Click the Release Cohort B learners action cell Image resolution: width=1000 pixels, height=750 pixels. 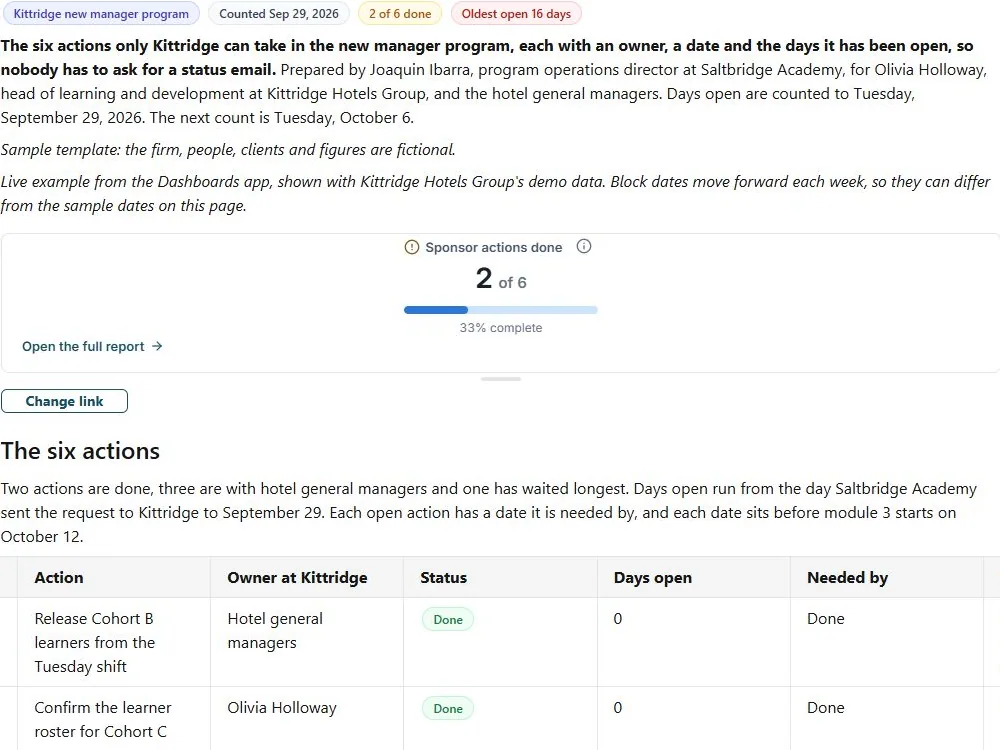(x=114, y=642)
